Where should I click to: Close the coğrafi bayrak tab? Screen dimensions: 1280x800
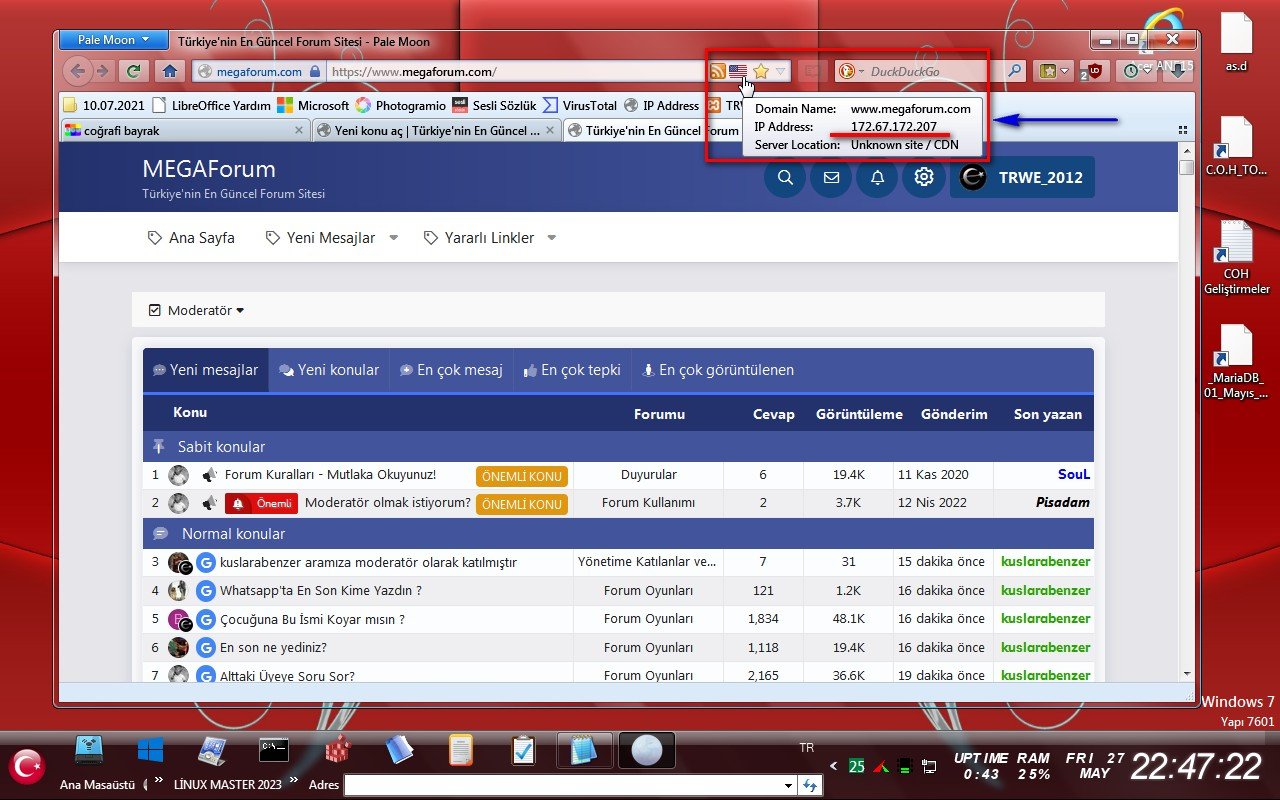pyautogui.click(x=299, y=130)
